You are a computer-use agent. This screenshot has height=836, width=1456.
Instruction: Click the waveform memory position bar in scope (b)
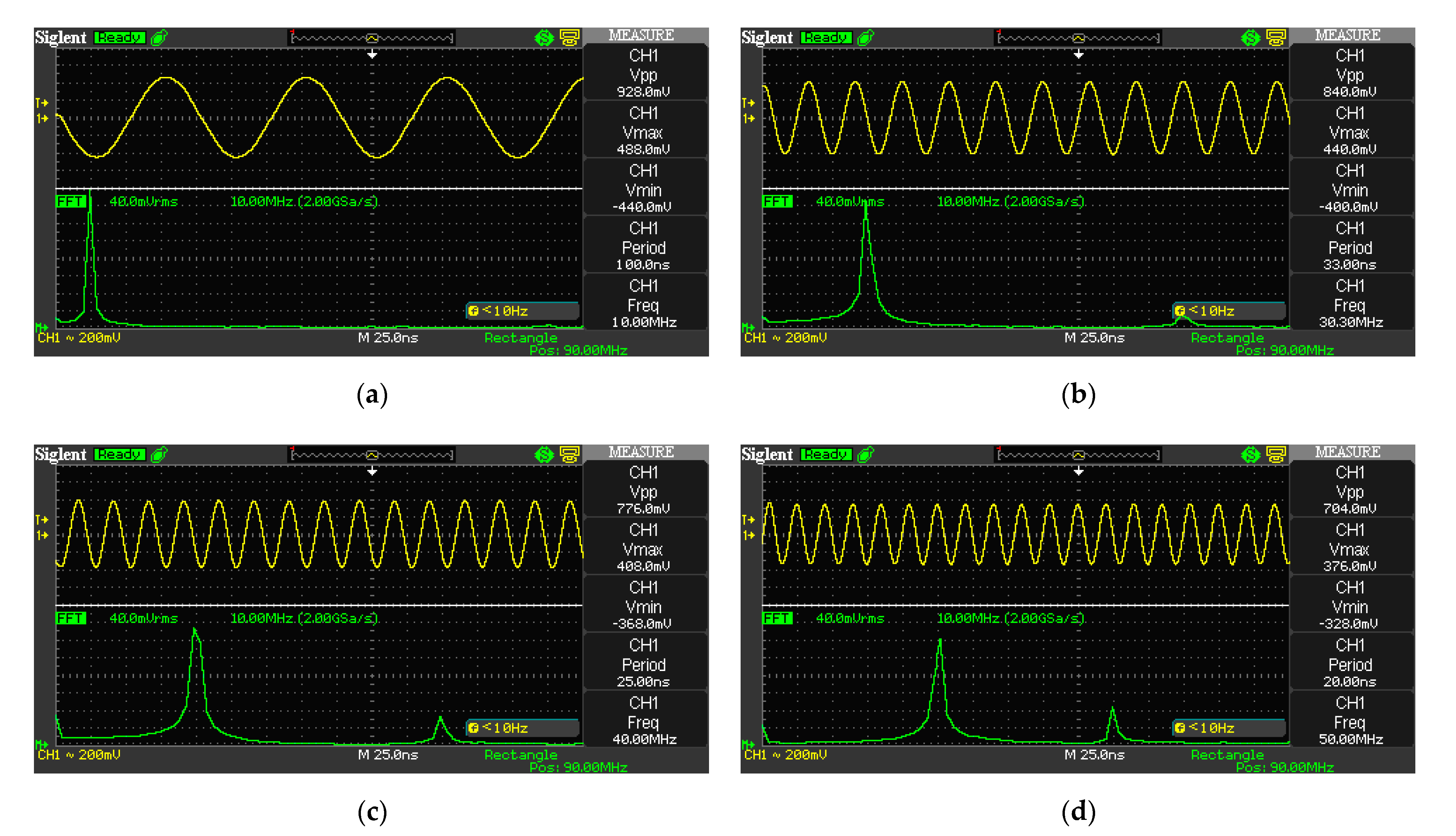tap(1079, 38)
